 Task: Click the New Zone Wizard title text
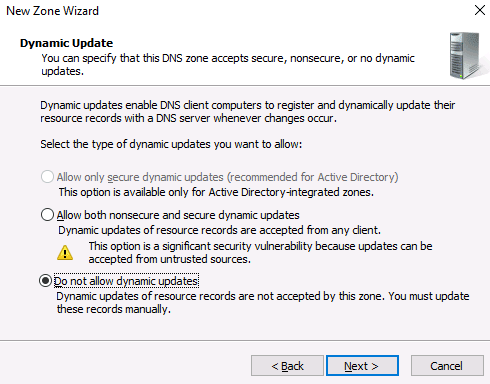click(x=53, y=11)
